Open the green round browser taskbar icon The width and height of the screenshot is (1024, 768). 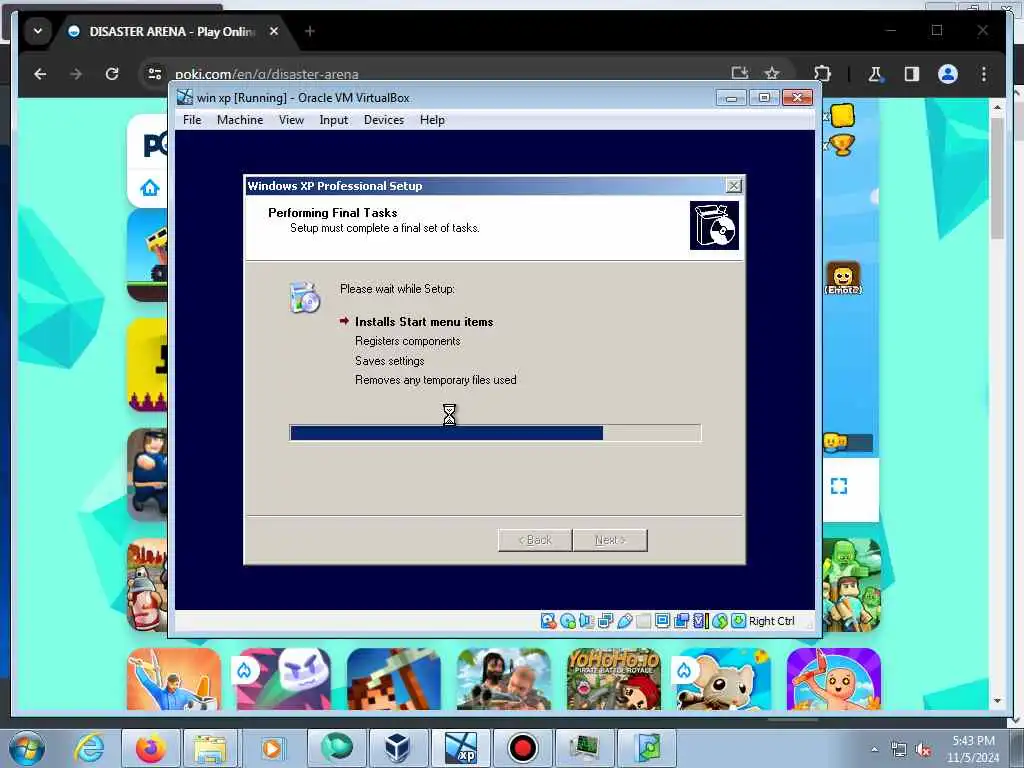tap(336, 748)
